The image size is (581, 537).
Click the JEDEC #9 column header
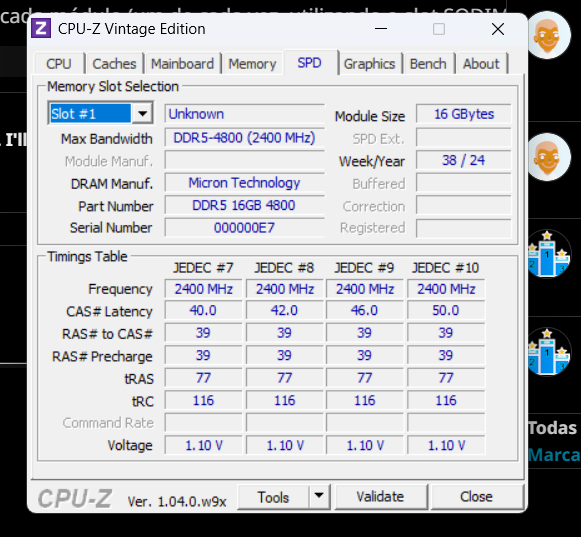coord(365,268)
